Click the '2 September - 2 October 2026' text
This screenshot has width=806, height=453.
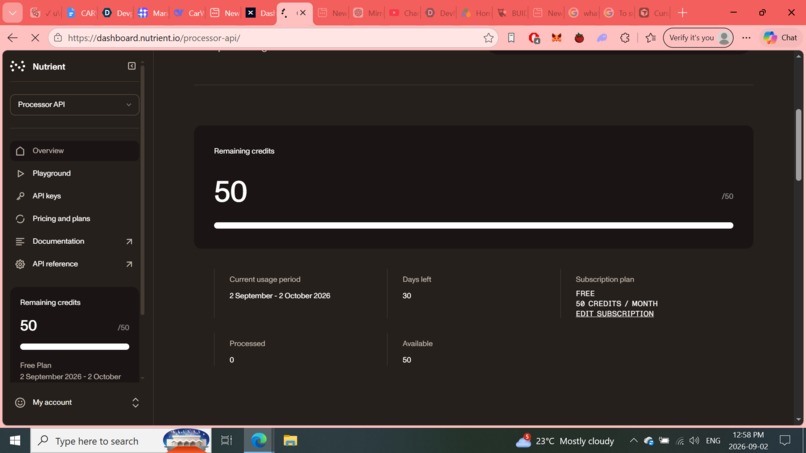coord(280,296)
